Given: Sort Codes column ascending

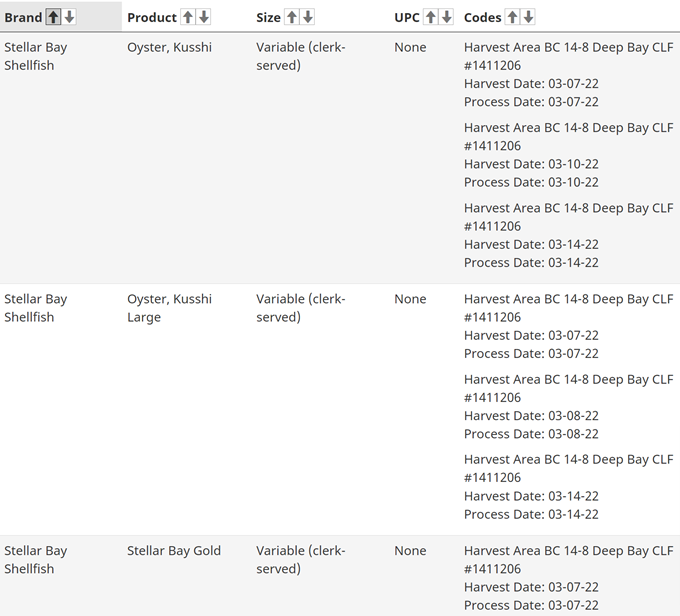Looking at the screenshot, I should 512,17.
